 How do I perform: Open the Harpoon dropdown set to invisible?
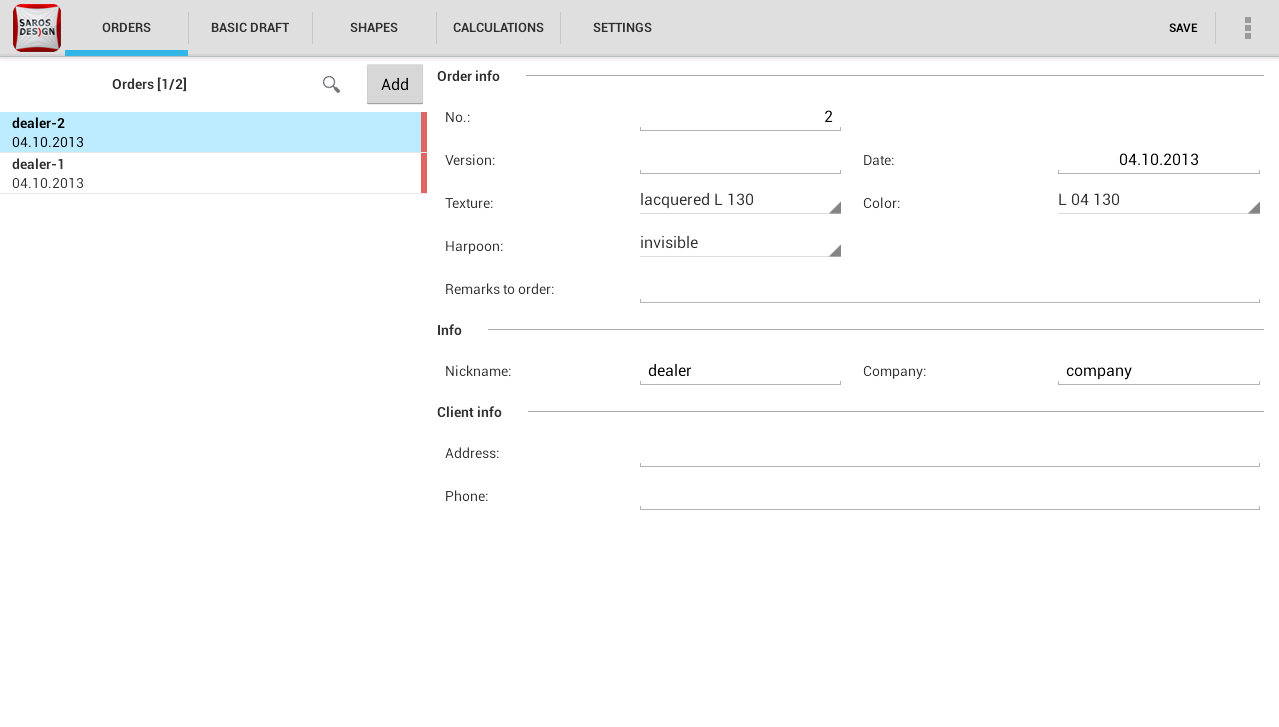coord(740,244)
